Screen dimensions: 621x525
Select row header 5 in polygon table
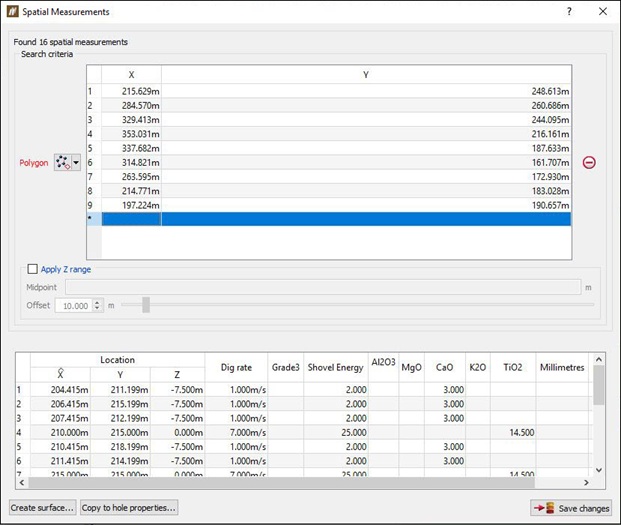pyautogui.click(x=94, y=148)
